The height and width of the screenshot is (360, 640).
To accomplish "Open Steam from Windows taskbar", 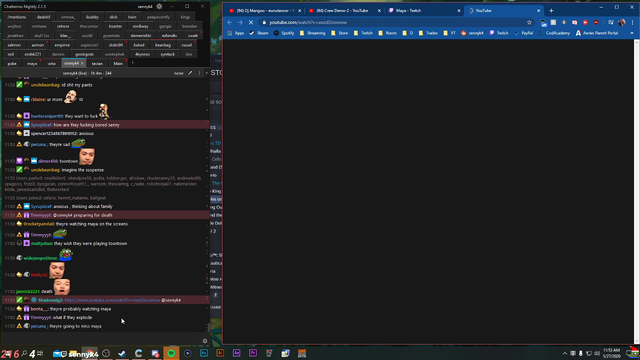I will (x=122, y=353).
